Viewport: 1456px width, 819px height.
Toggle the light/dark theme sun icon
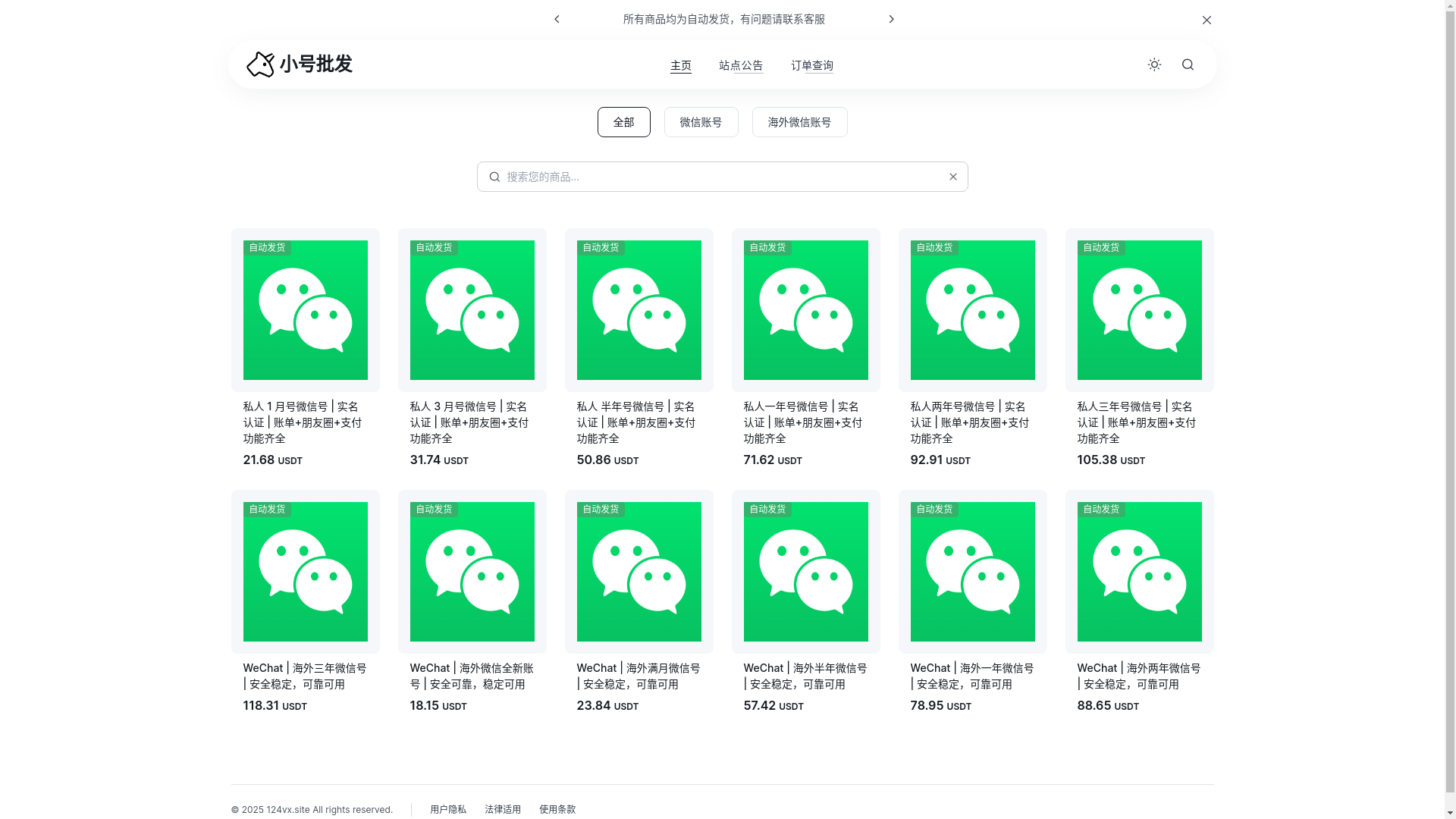tap(1154, 64)
